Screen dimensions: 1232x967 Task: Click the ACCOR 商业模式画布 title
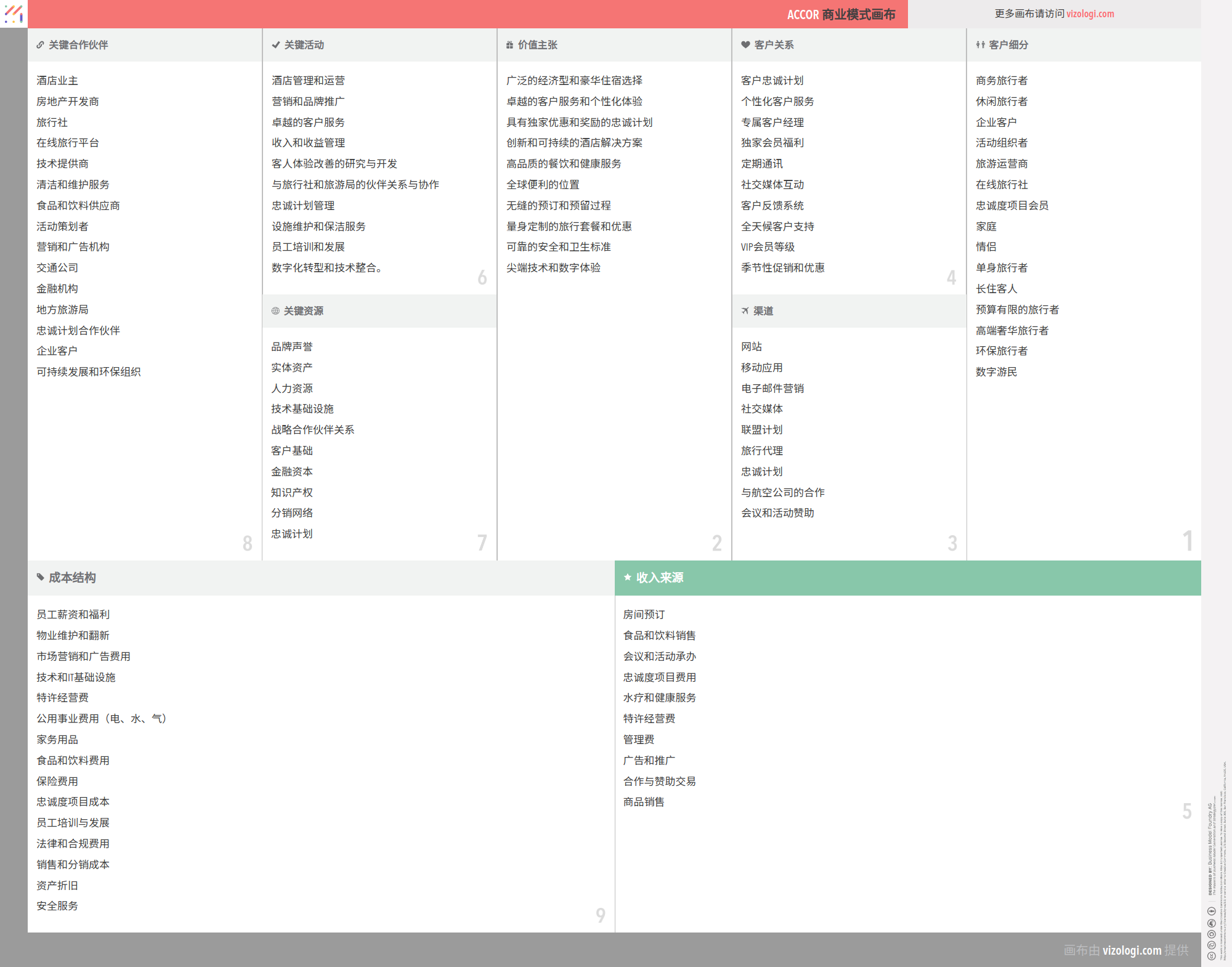(840, 14)
